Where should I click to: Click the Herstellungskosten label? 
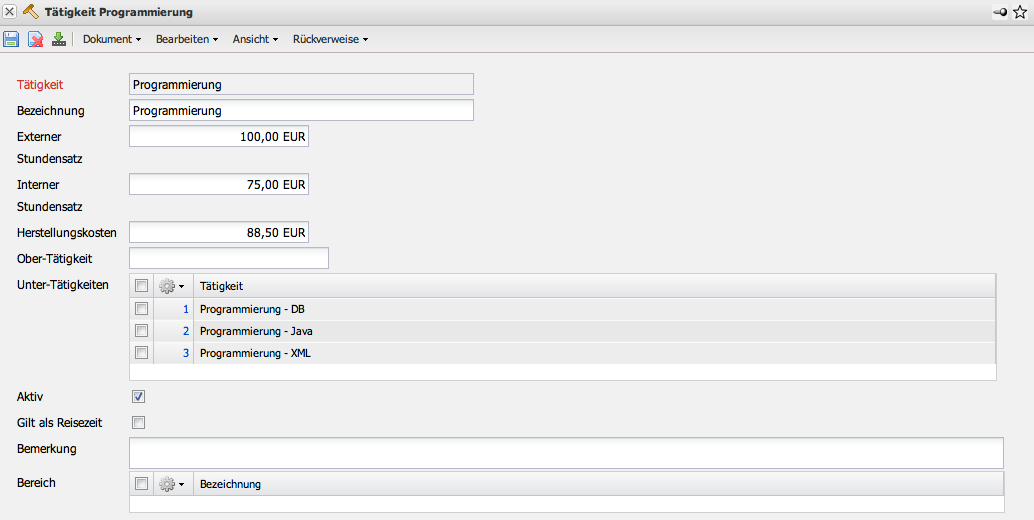click(67, 232)
